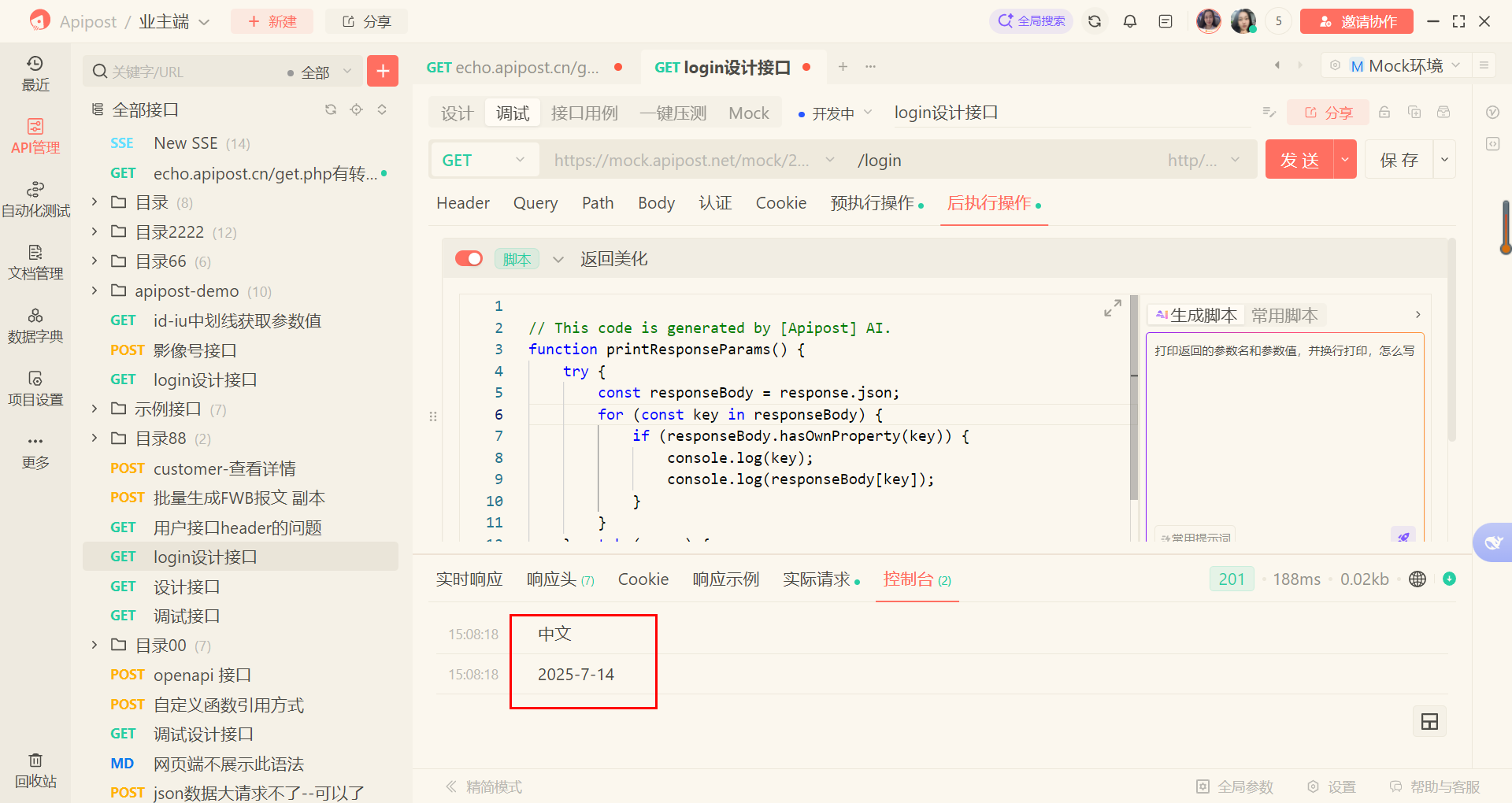The width and height of the screenshot is (1512, 803).
Task: Expand the script editor to fullscreen
Action: tap(1112, 309)
